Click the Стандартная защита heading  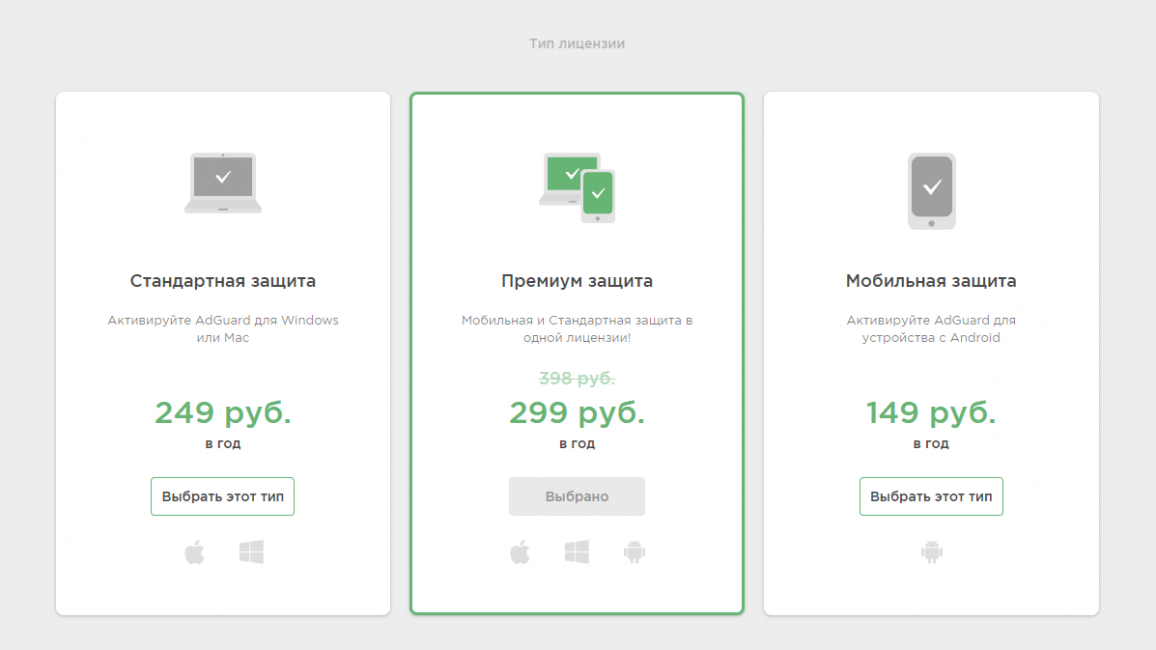tap(223, 281)
